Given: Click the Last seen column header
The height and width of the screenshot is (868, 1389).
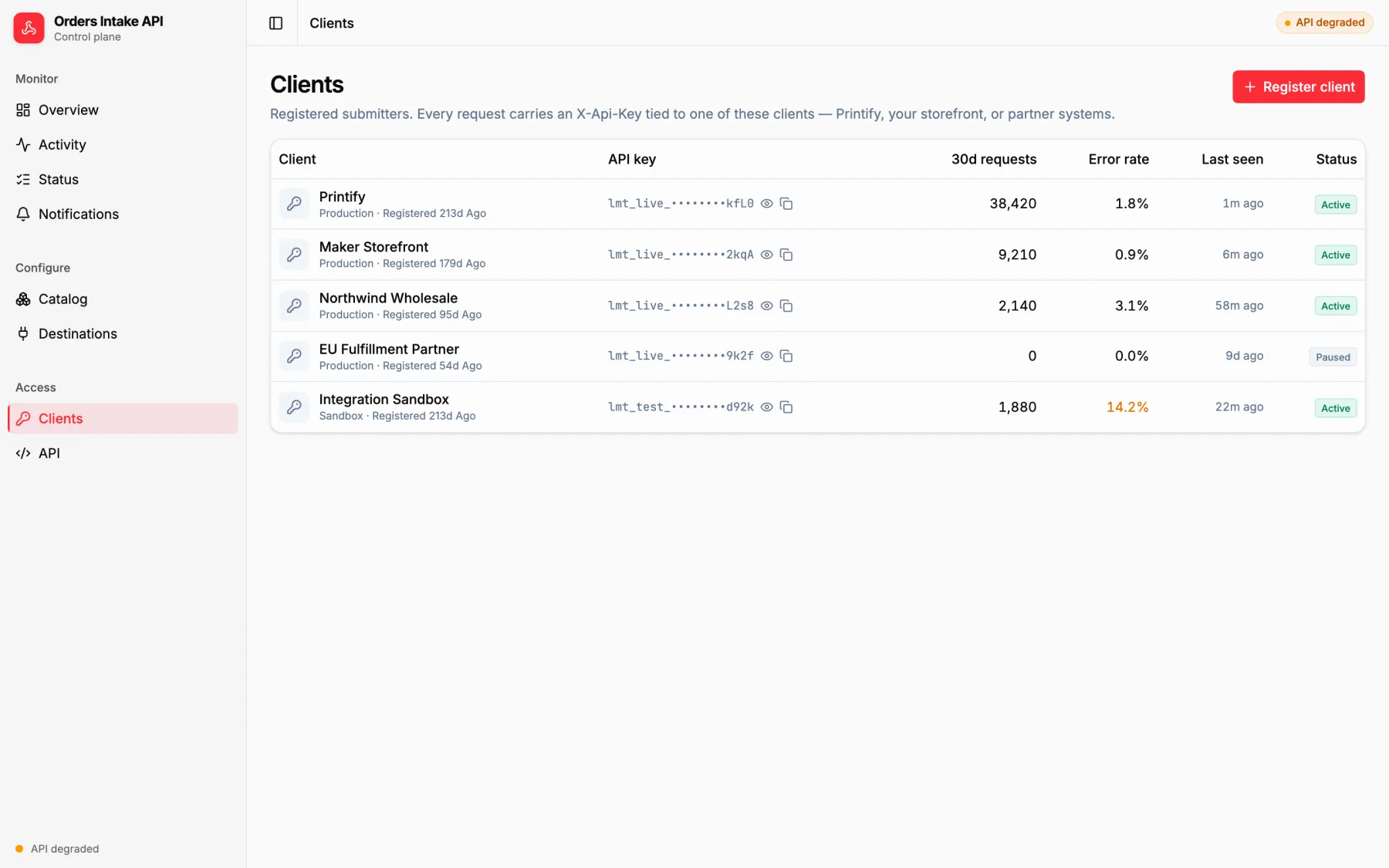Looking at the screenshot, I should pos(1232,159).
